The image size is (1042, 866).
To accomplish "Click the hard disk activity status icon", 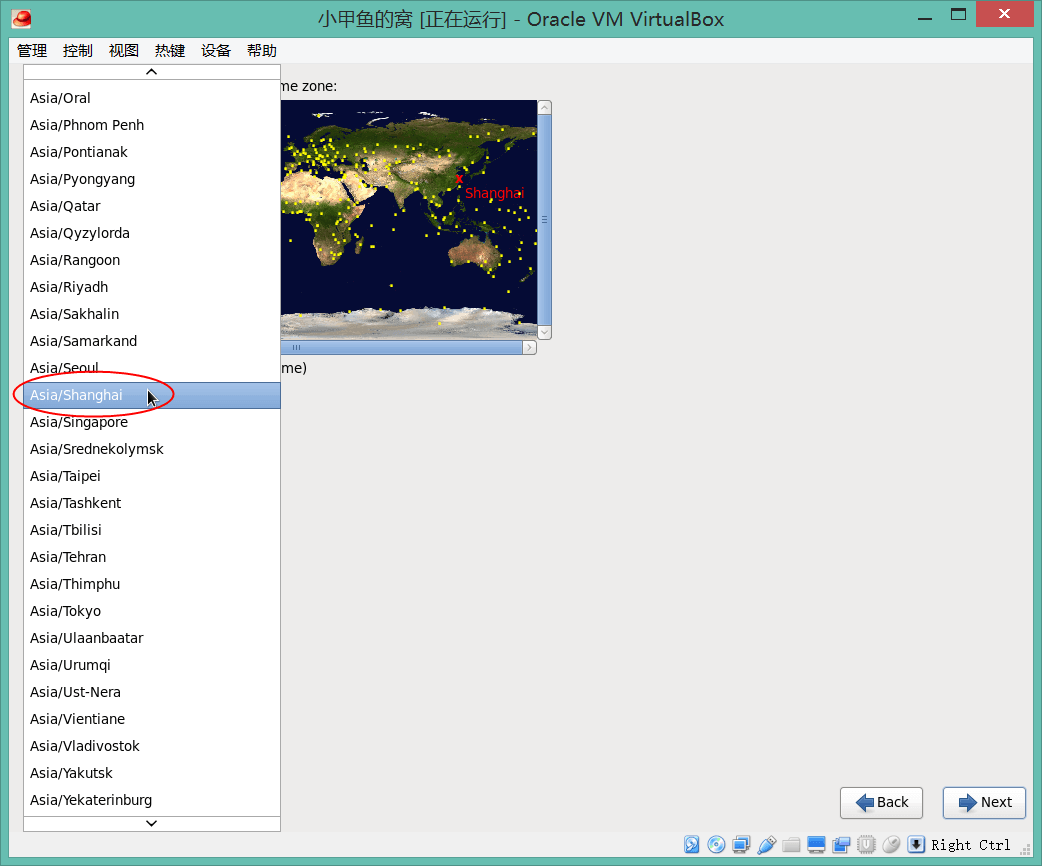I will (x=692, y=845).
